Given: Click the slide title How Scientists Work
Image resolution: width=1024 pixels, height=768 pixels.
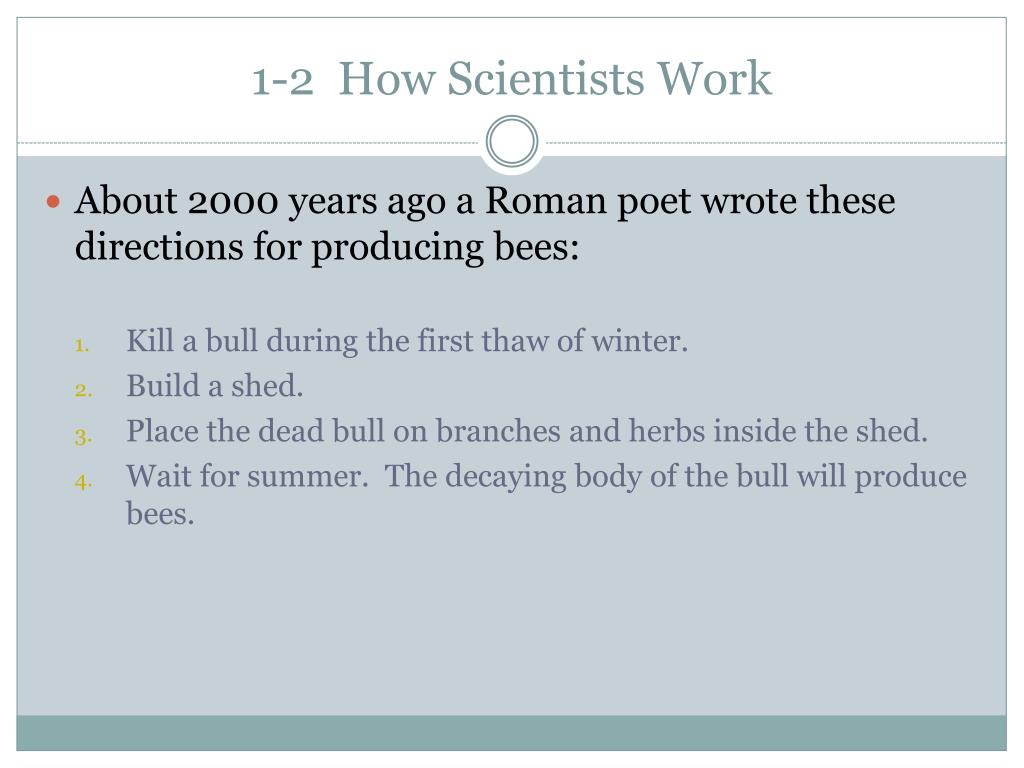Looking at the screenshot, I should (x=555, y=78).
